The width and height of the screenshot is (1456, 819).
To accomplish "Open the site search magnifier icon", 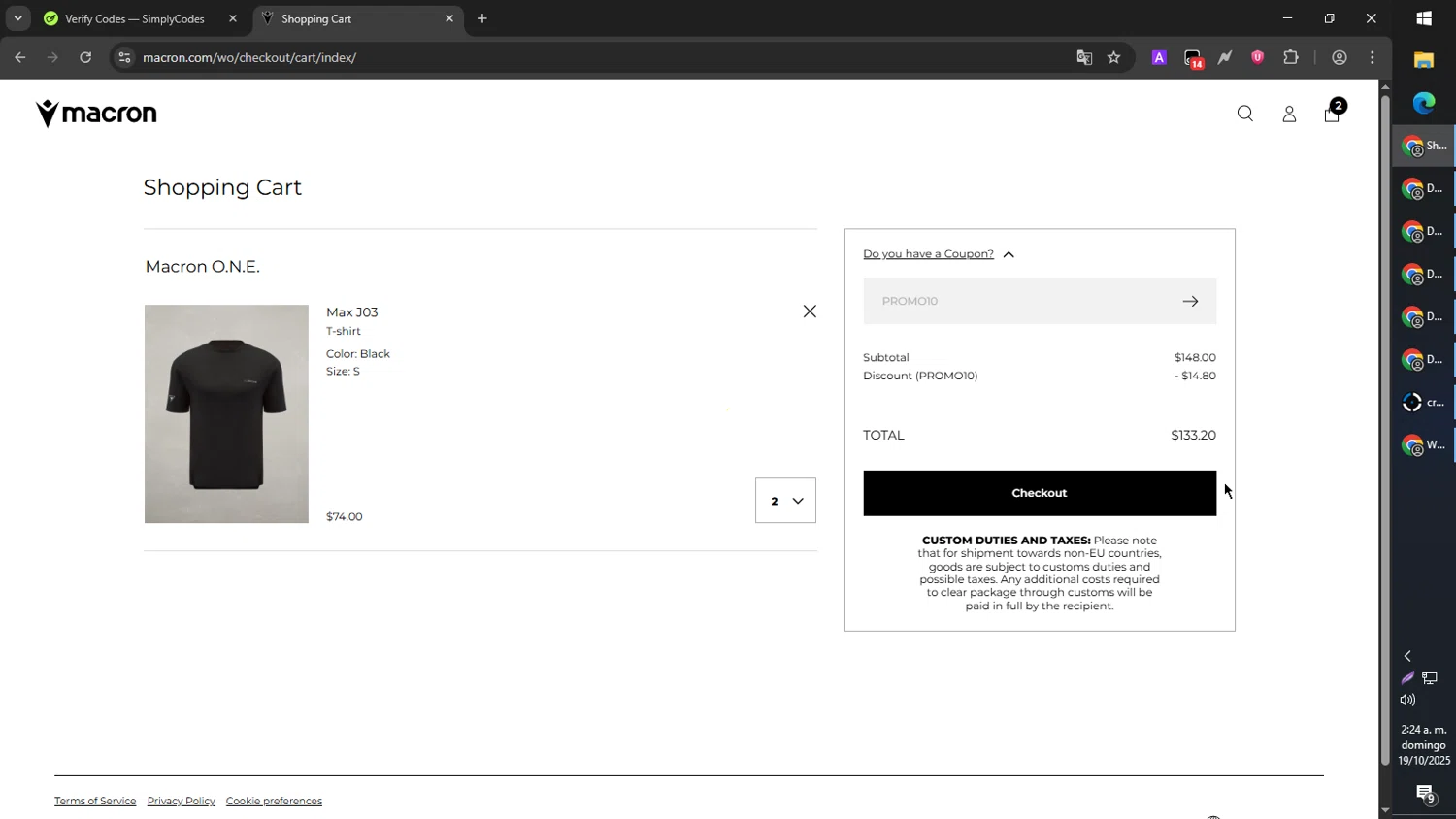I will click(x=1245, y=115).
